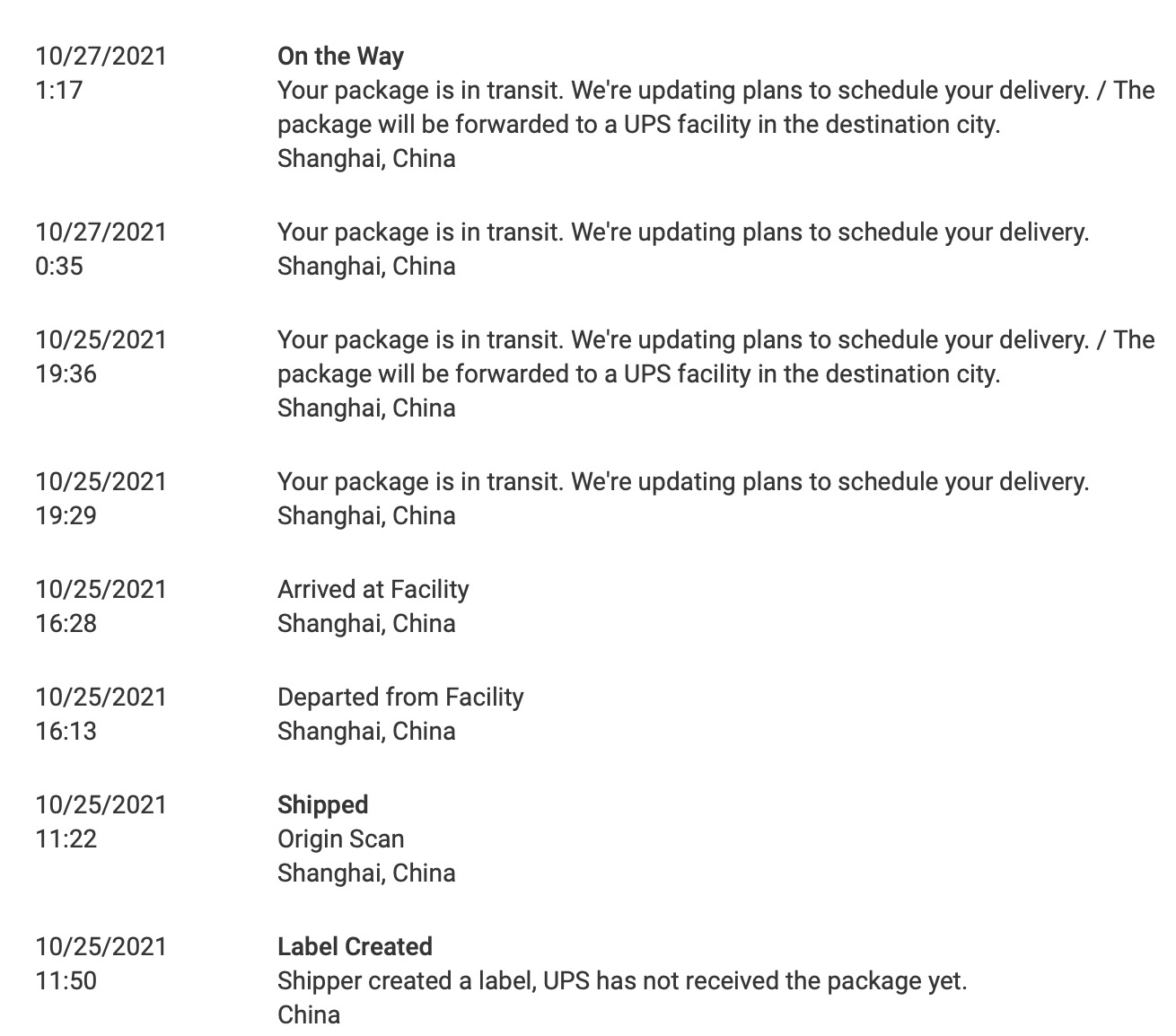This screenshot has width=1176, height=1036.
Task: Click the 'Shipped' status heading
Action: click(x=322, y=804)
